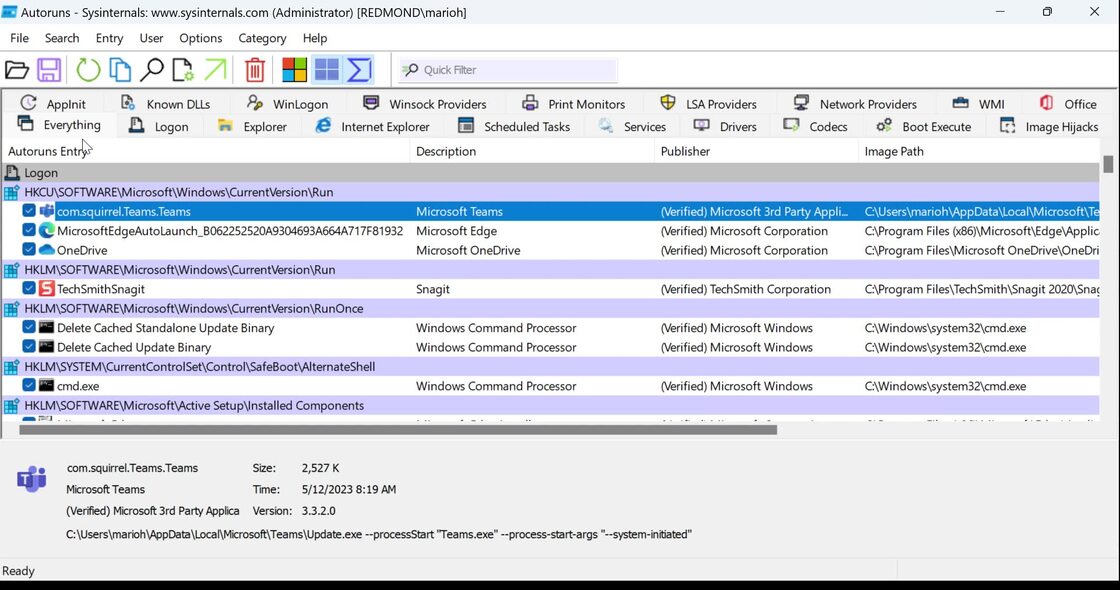
Task: Open the Category menu
Action: [262, 38]
